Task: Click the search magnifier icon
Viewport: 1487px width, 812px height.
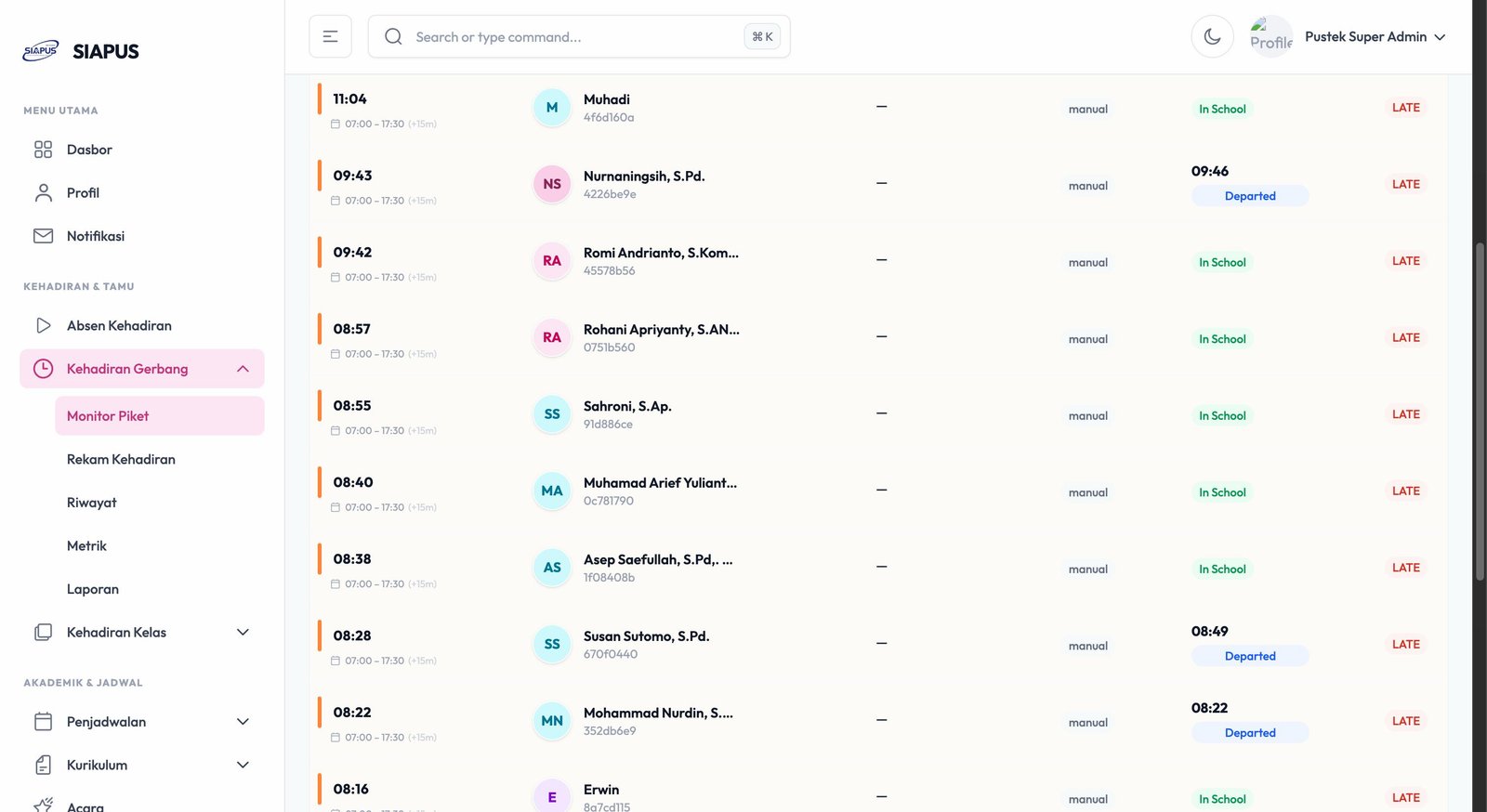Action: pos(393,36)
